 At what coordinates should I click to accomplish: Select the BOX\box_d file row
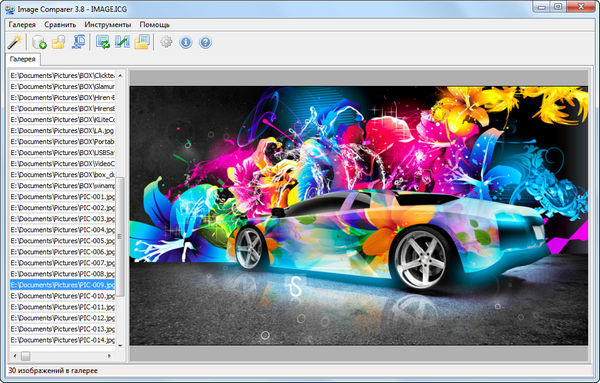pos(62,175)
